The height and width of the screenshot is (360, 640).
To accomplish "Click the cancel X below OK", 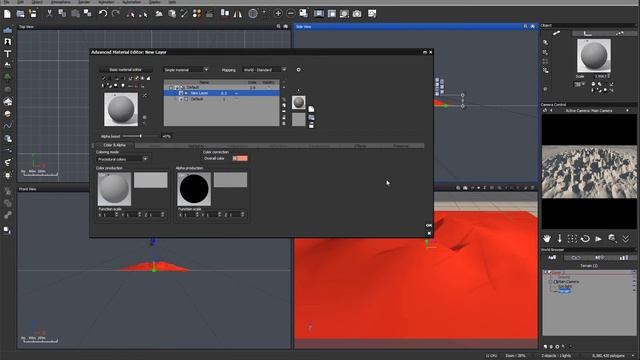I will click(x=429, y=233).
